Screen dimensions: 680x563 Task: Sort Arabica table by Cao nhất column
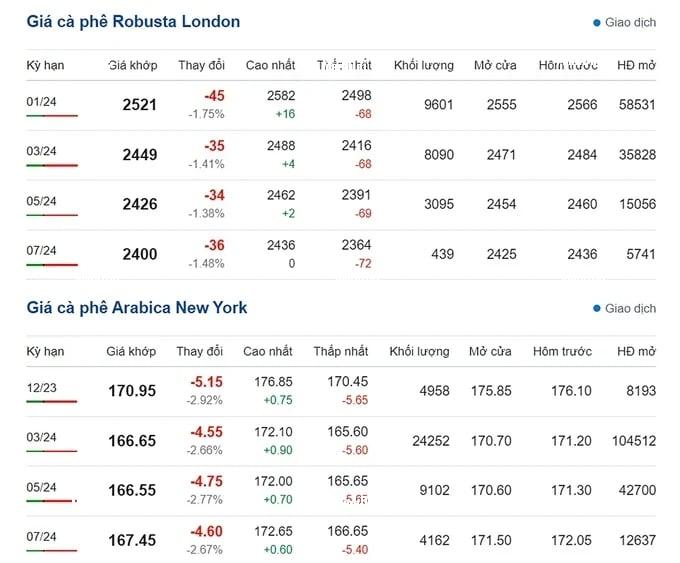point(268,351)
